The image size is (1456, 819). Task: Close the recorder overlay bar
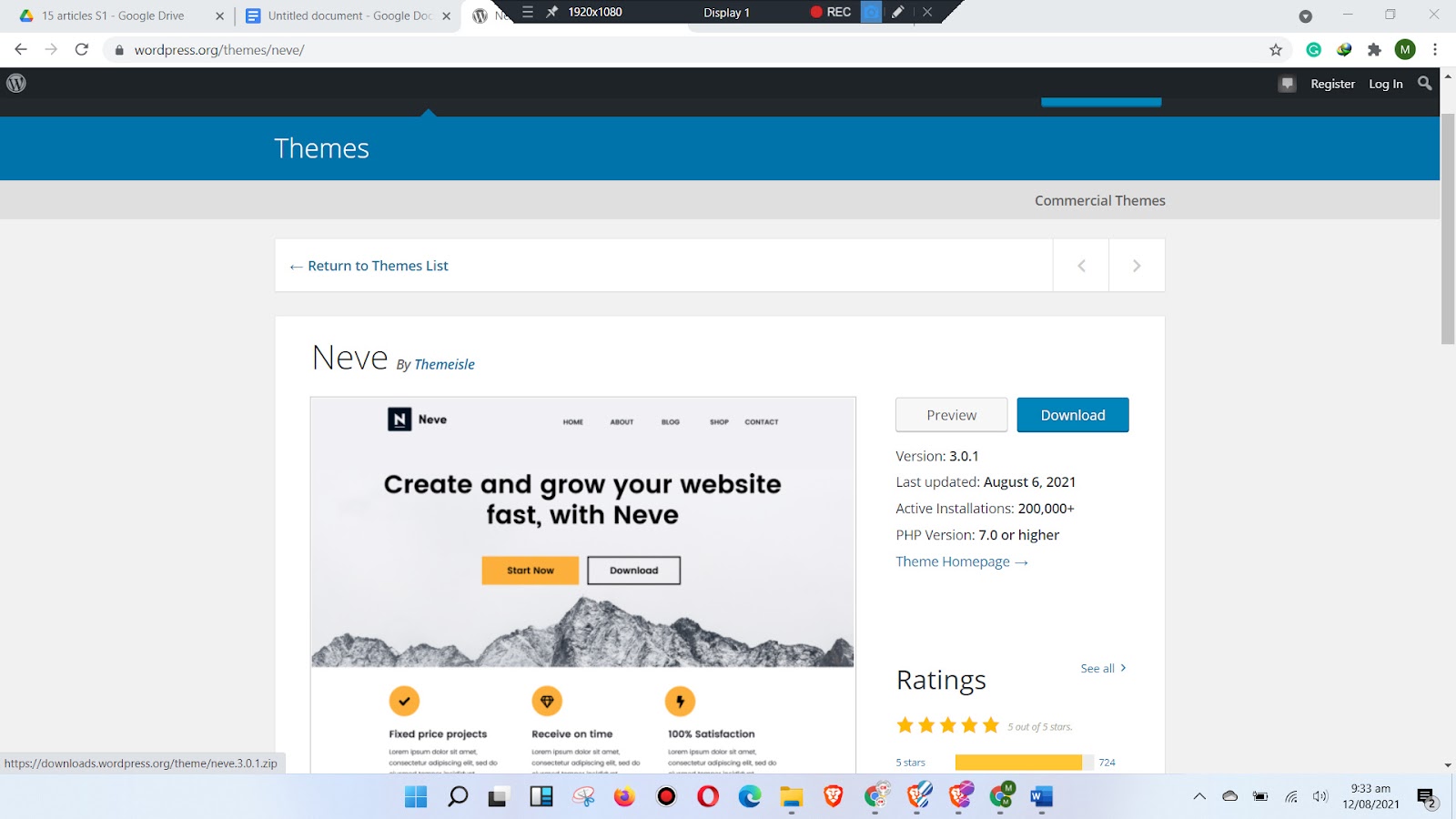point(927,12)
